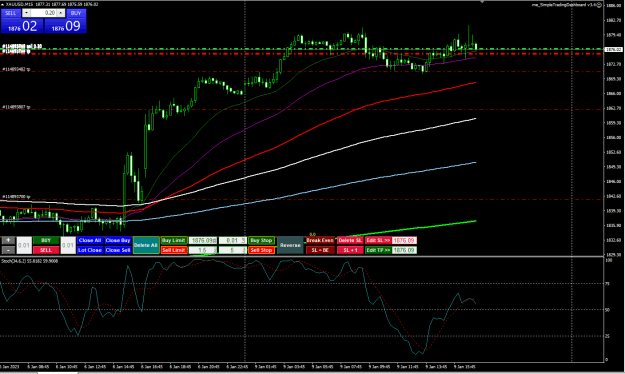The height and width of the screenshot is (374, 625).
Task: Click 0.01 field left of Close All
Action: coord(68,245)
